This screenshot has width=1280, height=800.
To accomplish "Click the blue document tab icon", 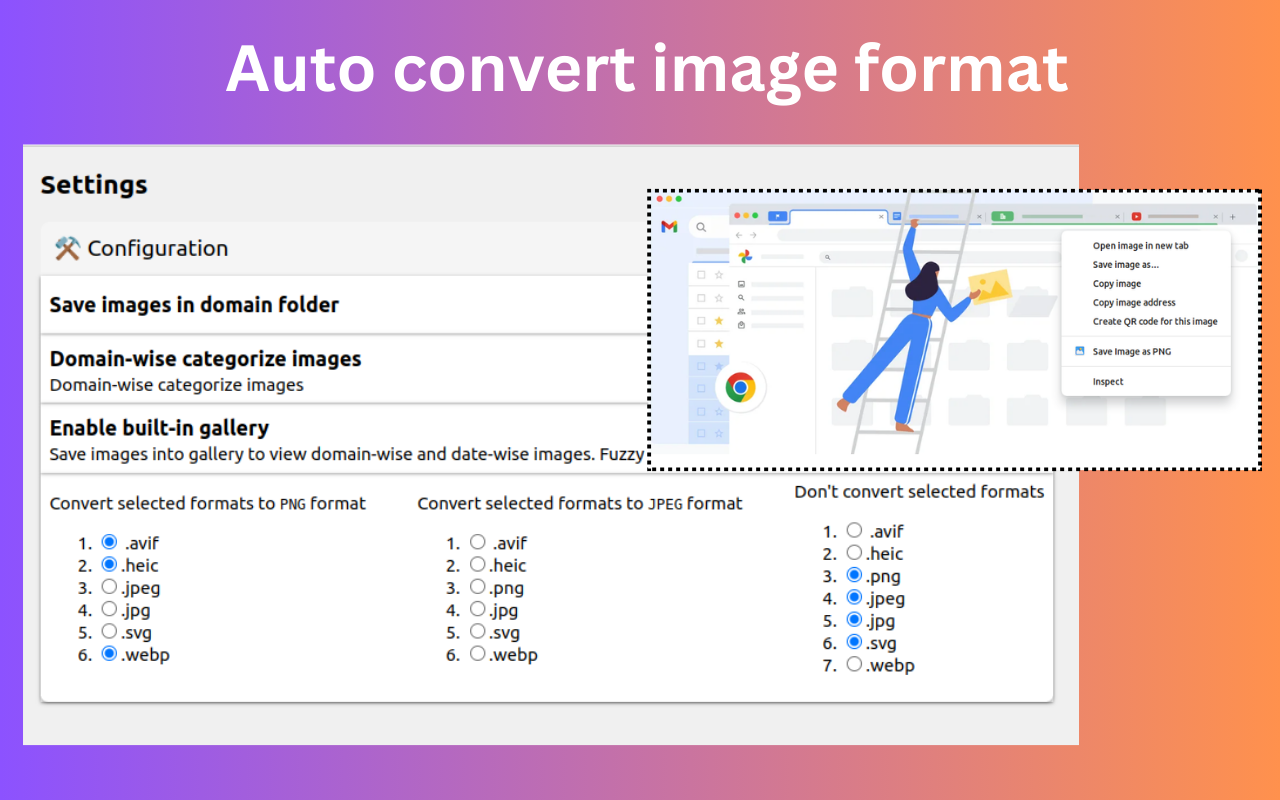I will coord(897,216).
